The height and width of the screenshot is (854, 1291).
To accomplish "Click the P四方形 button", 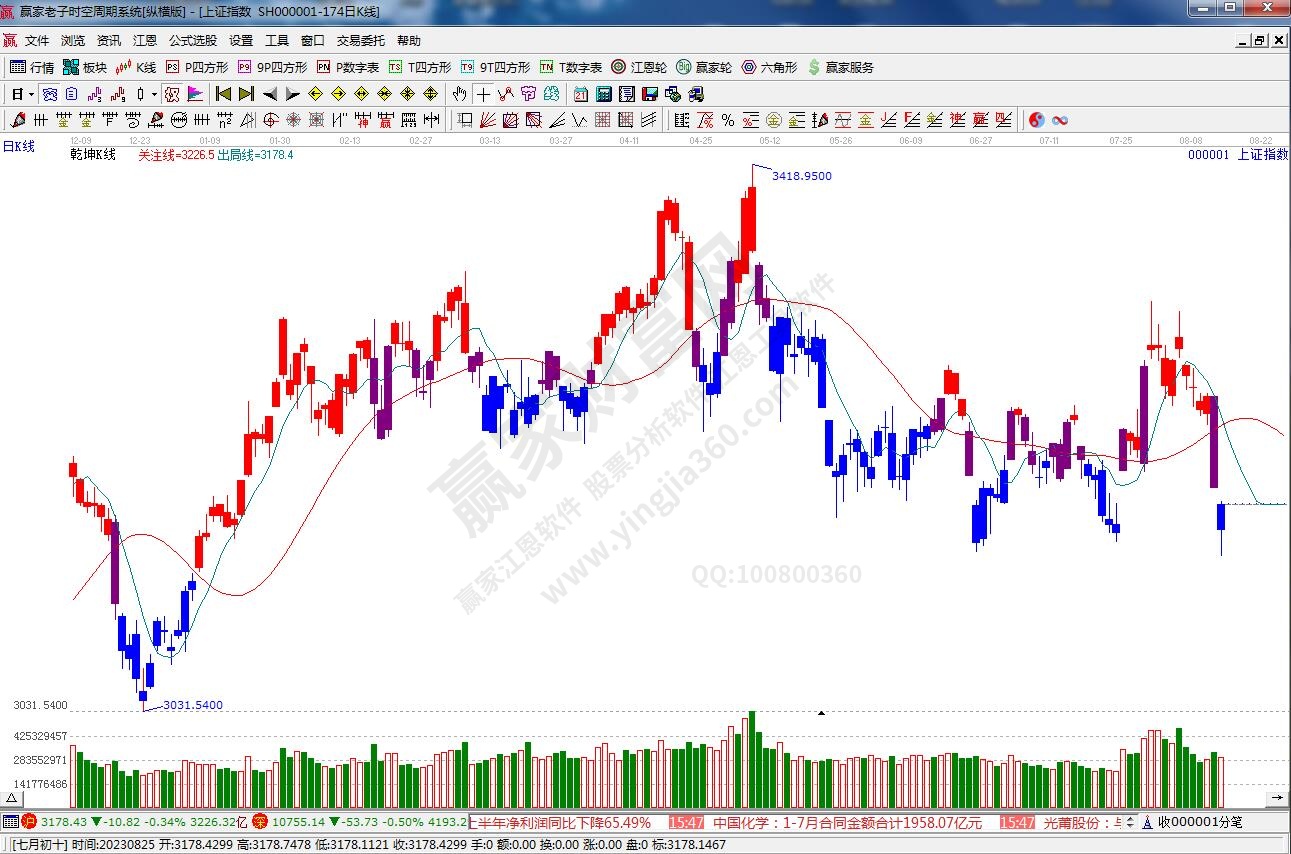I will click(197, 67).
